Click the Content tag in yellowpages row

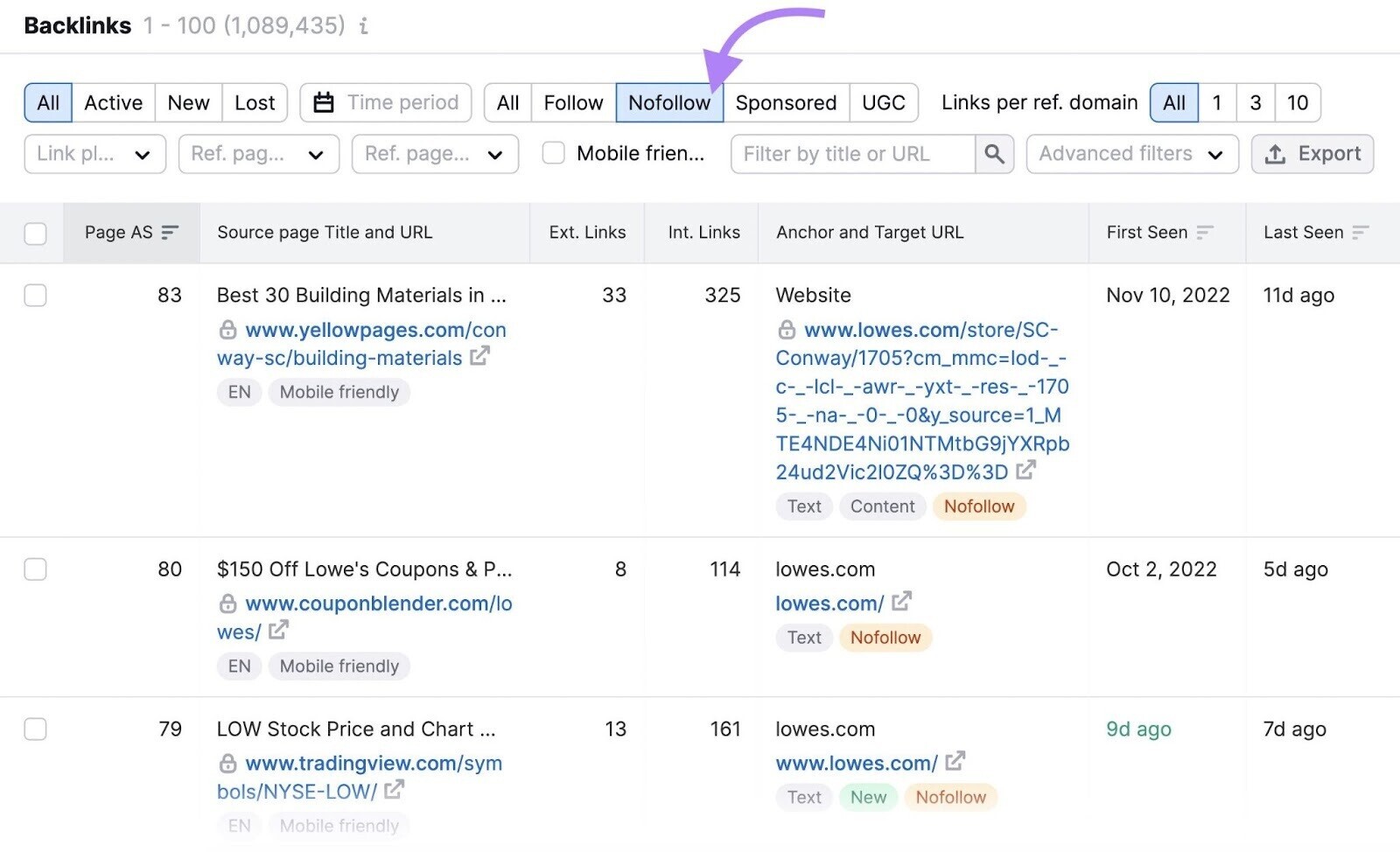[882, 506]
